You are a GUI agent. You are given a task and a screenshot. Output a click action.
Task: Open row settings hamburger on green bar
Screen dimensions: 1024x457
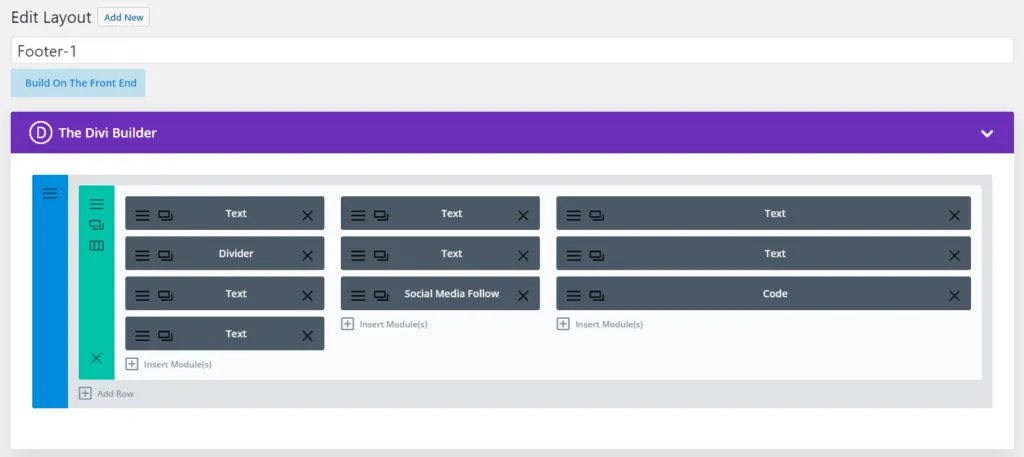pos(97,204)
